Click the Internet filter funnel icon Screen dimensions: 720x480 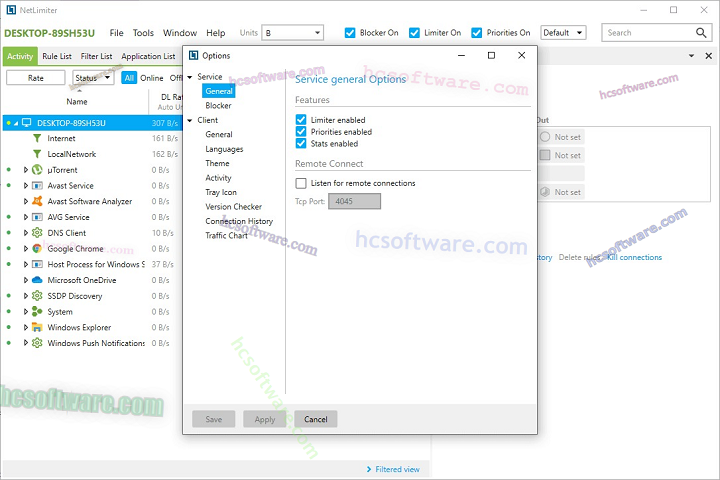pyautogui.click(x=37, y=138)
